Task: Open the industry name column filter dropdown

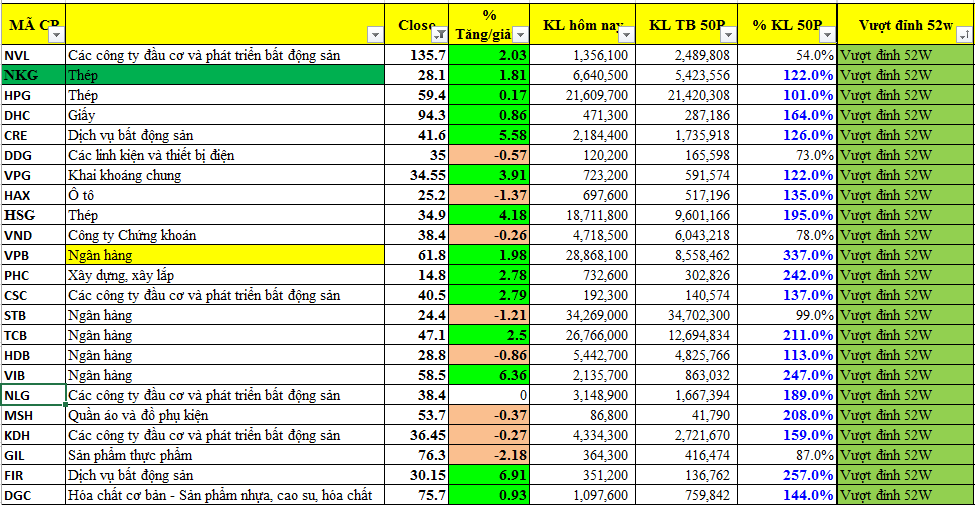Action: [x=375, y=35]
